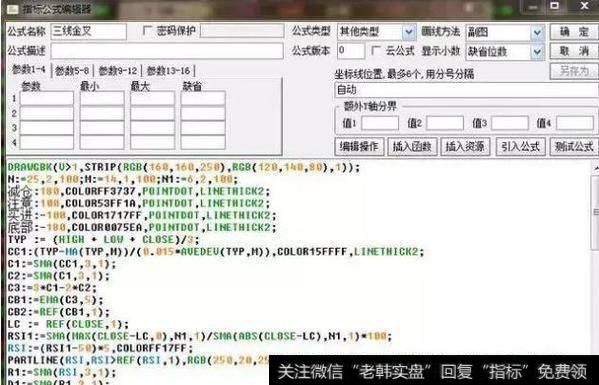
Task: Click the 插入资源 button
Action: [x=465, y=147]
